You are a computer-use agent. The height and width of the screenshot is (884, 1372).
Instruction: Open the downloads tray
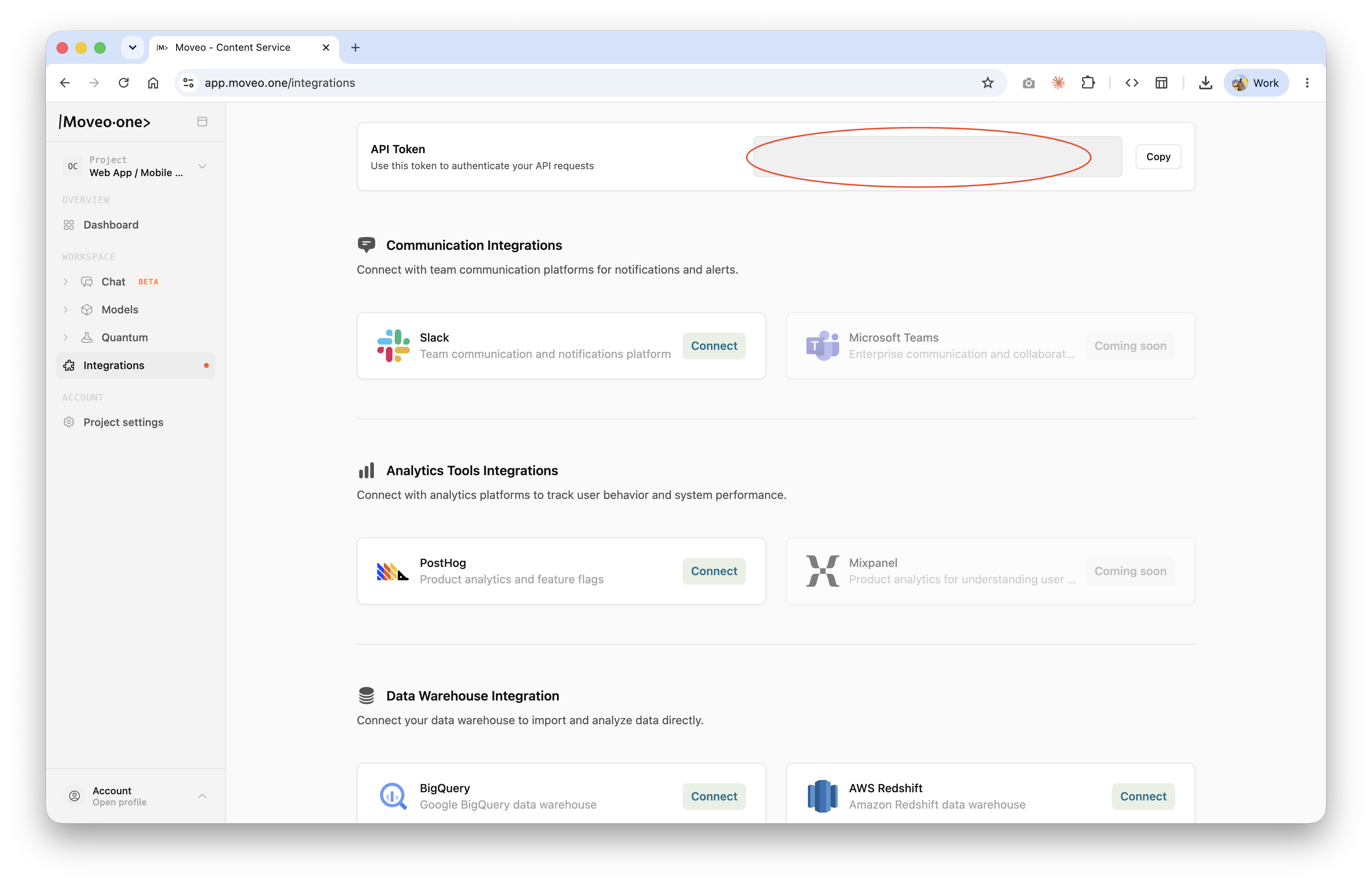coord(1206,83)
